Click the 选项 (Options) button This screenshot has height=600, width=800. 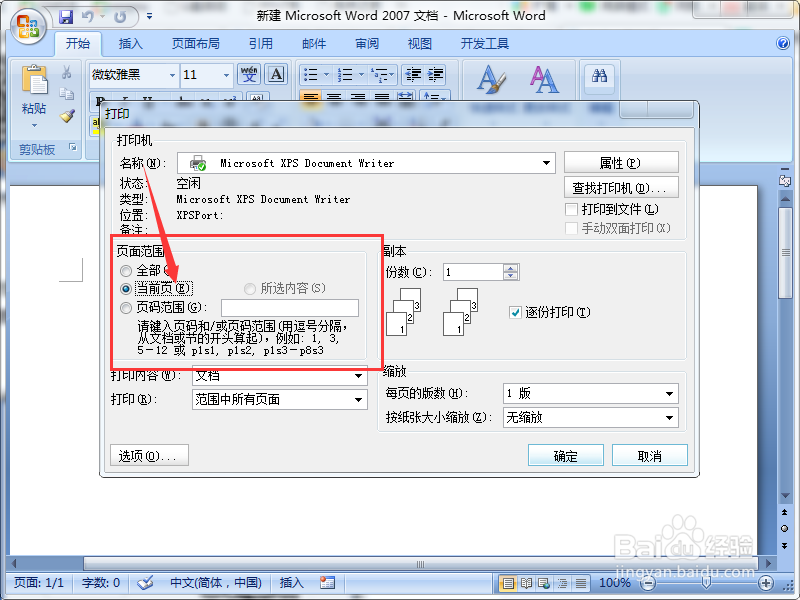[149, 455]
